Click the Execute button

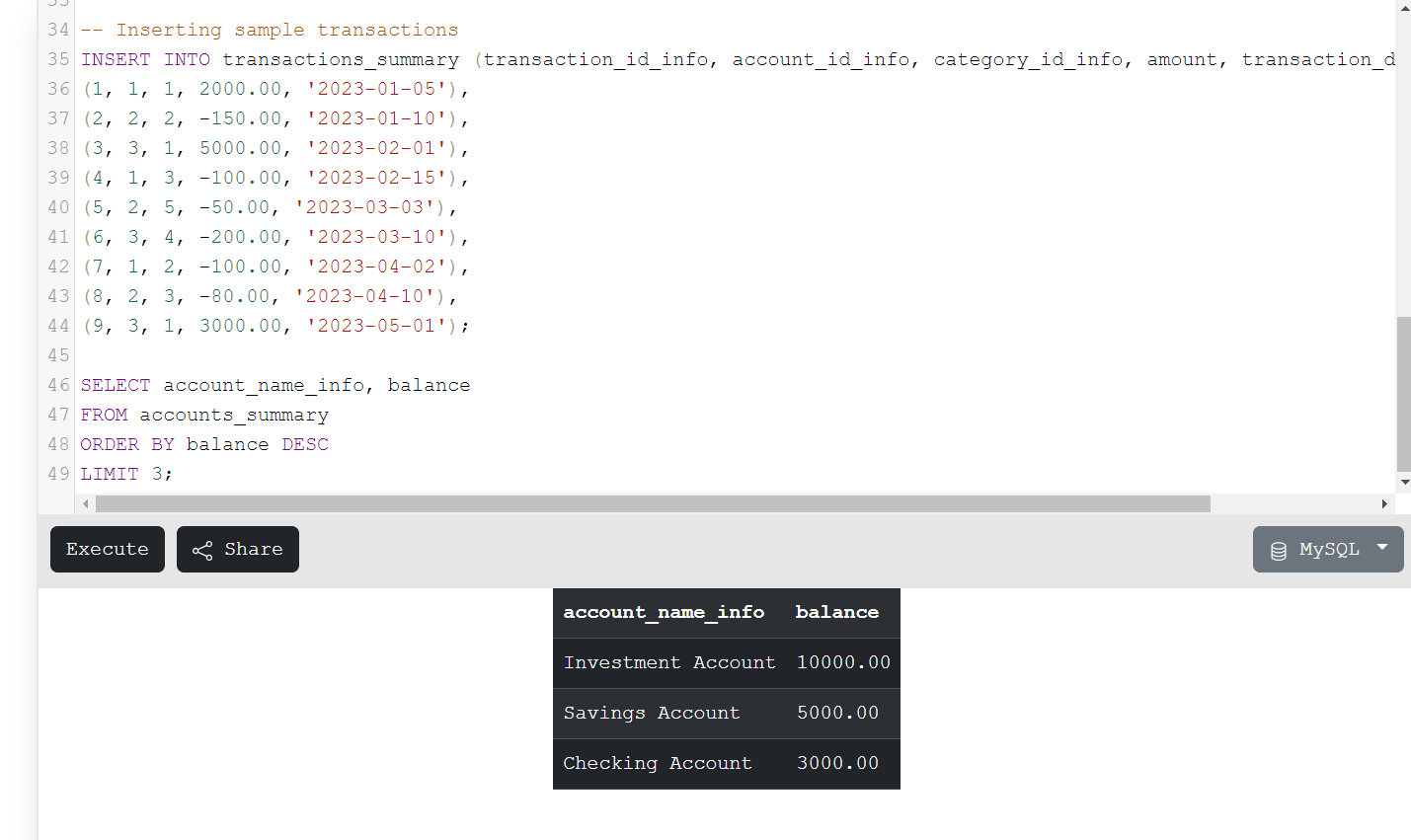coord(108,549)
